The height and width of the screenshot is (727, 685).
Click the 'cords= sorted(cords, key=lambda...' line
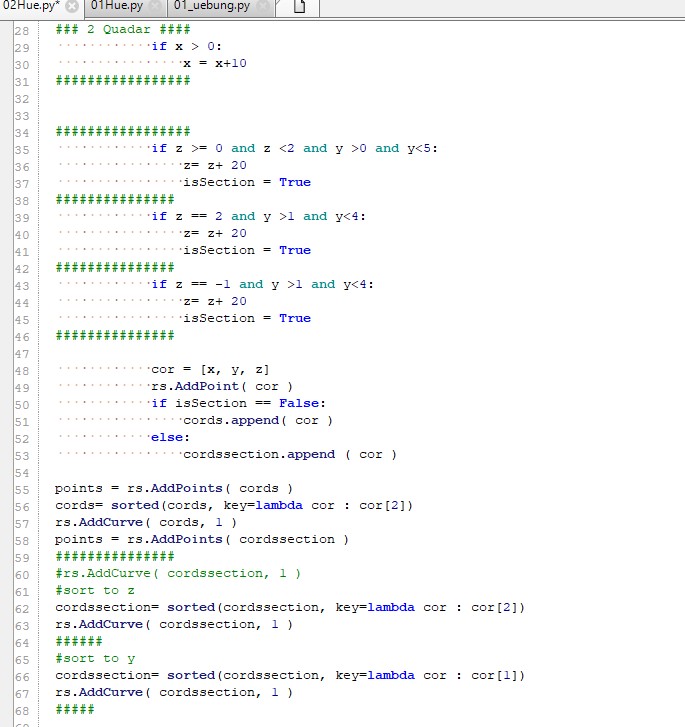234,505
